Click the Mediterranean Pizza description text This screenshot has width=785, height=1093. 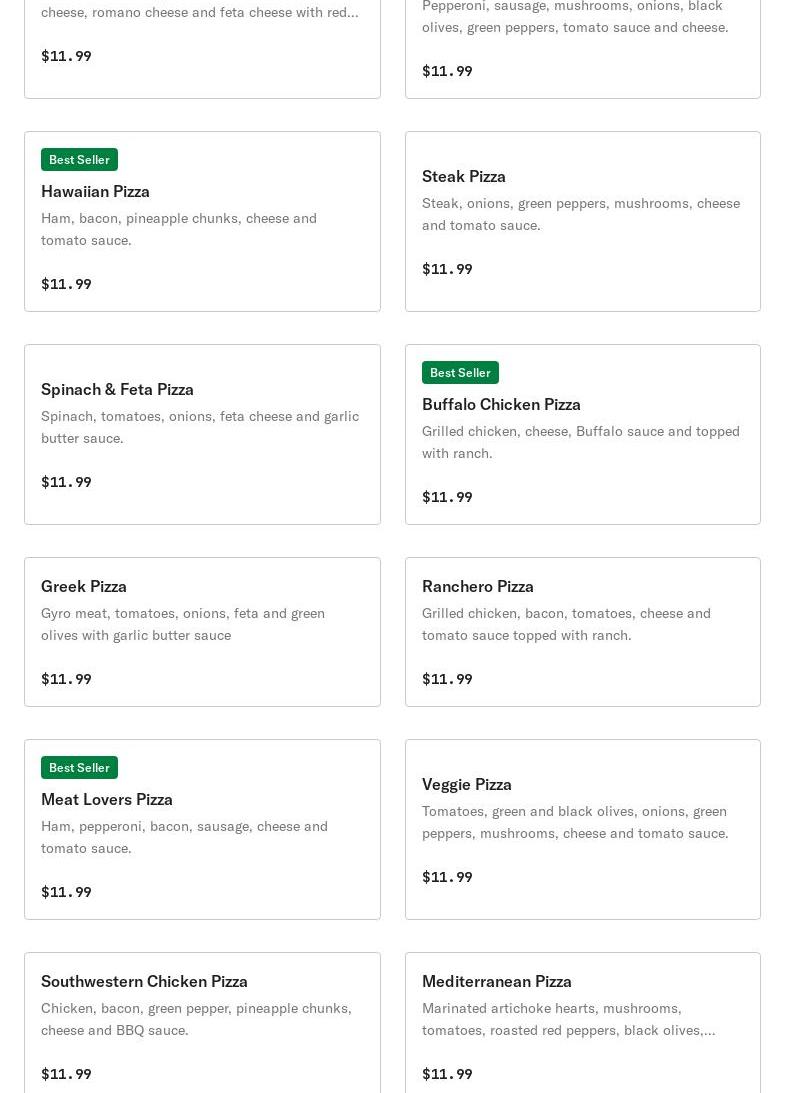[x=568, y=1019]
